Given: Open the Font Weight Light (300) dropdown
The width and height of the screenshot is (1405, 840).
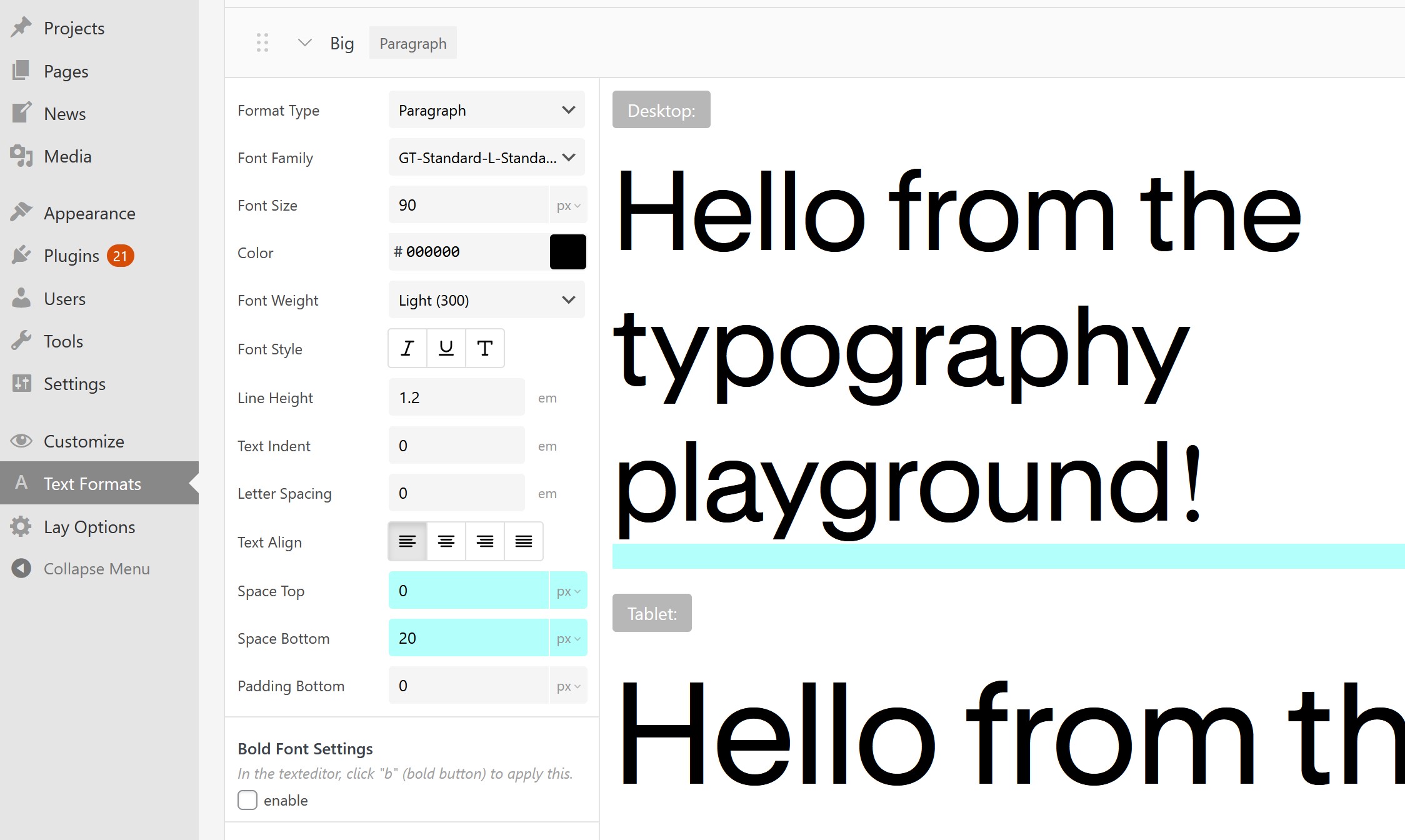Looking at the screenshot, I should click(486, 300).
